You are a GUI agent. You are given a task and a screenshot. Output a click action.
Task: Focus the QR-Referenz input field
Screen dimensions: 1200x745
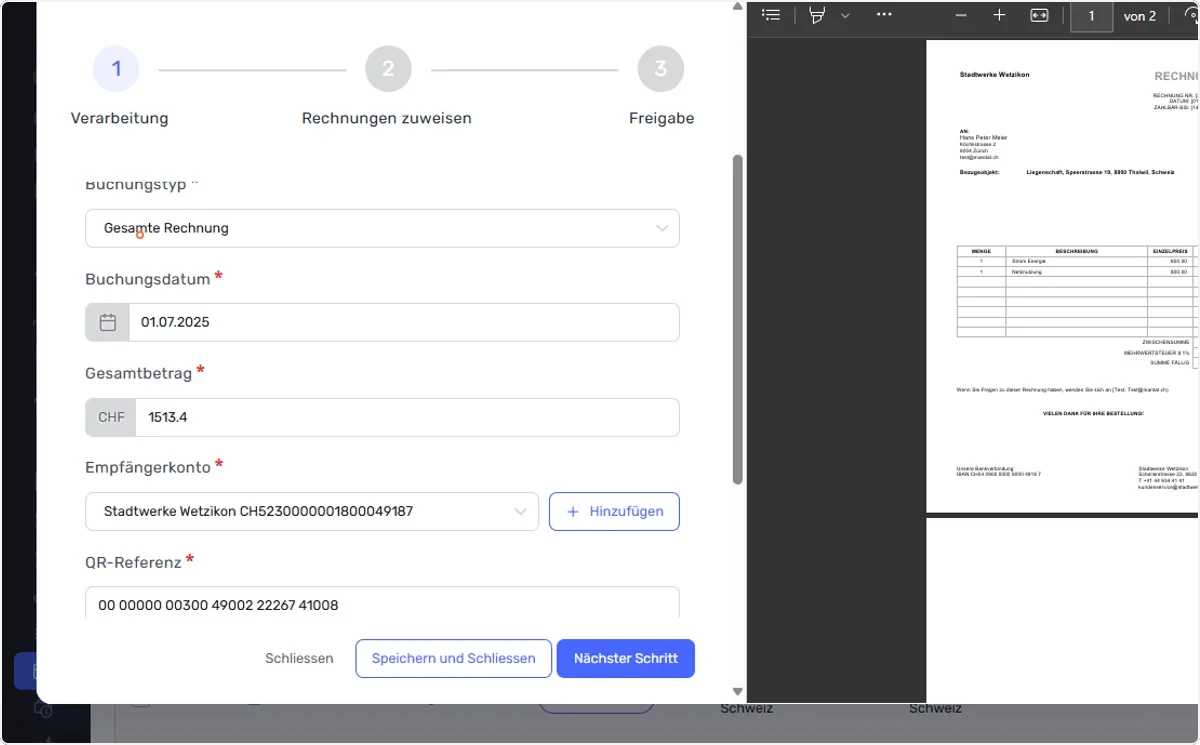382,604
